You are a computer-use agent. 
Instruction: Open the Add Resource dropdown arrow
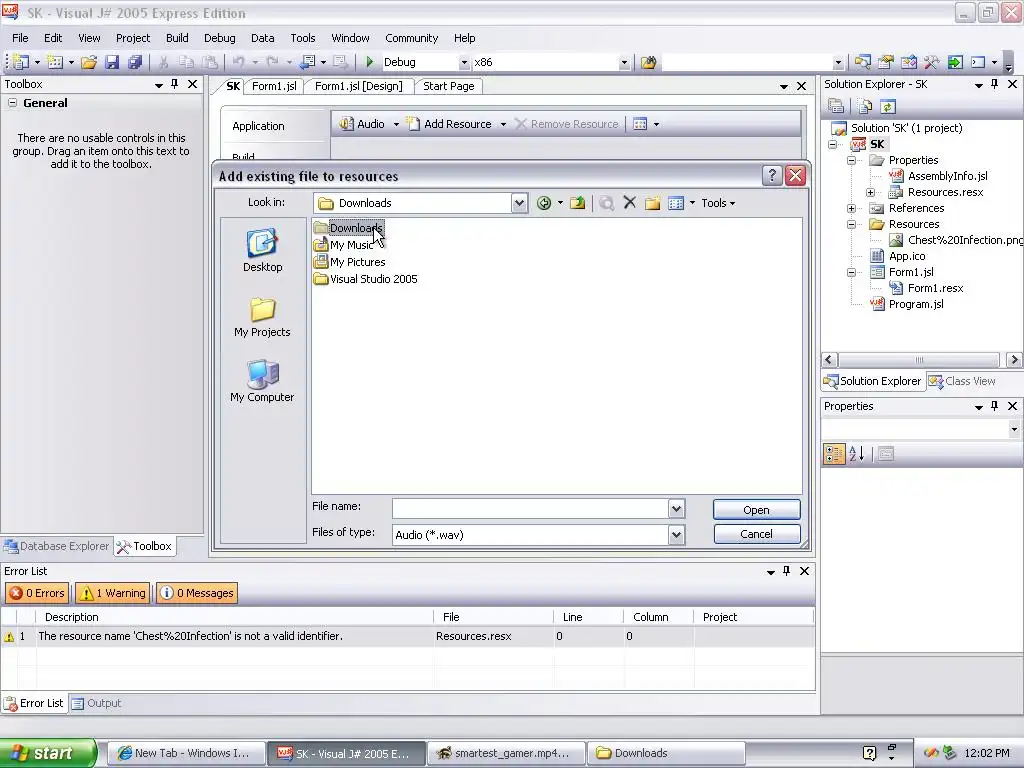(x=503, y=124)
